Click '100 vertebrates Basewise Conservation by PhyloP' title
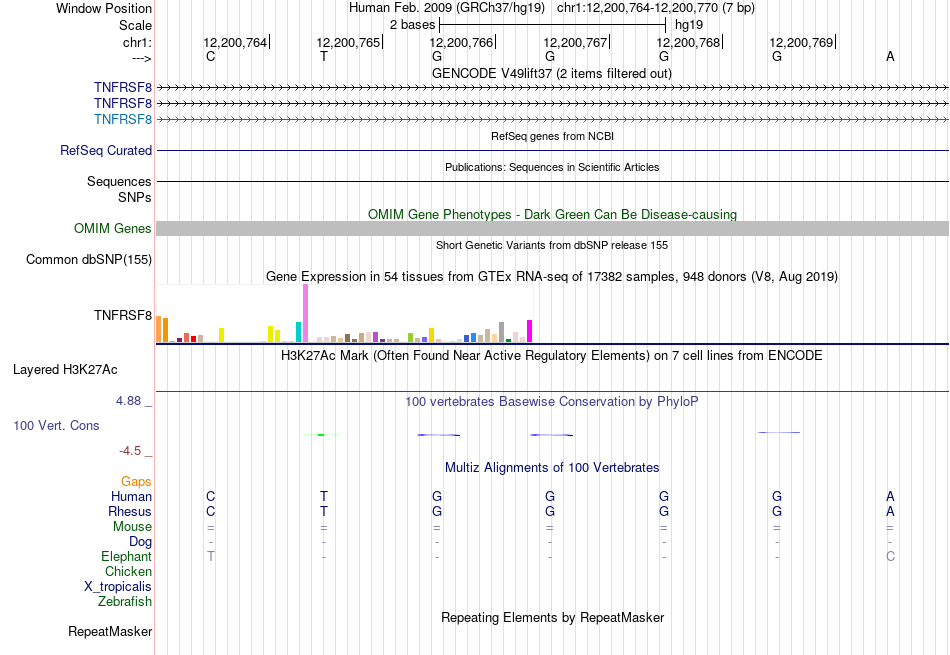 [x=552, y=401]
